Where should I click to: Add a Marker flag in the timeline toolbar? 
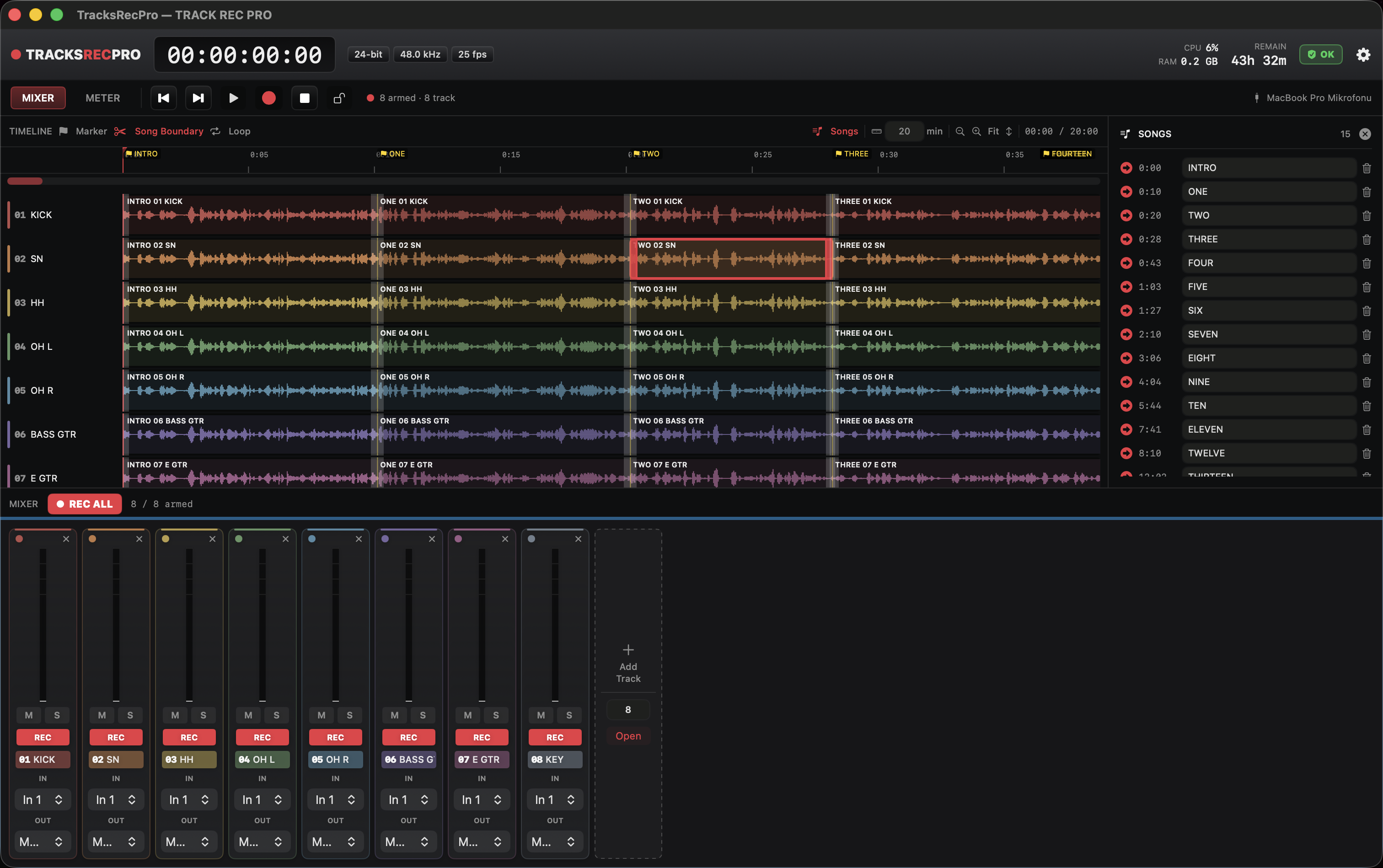click(83, 131)
